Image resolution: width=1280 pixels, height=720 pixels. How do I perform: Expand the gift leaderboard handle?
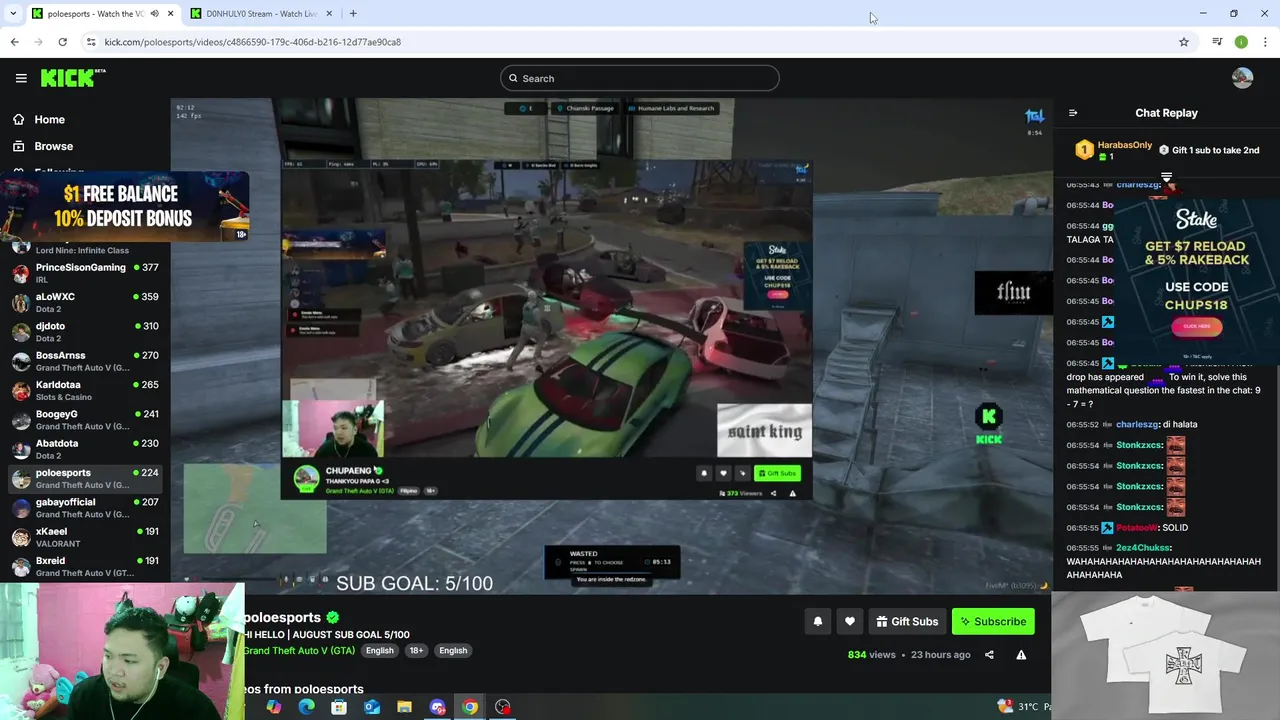(x=1166, y=176)
